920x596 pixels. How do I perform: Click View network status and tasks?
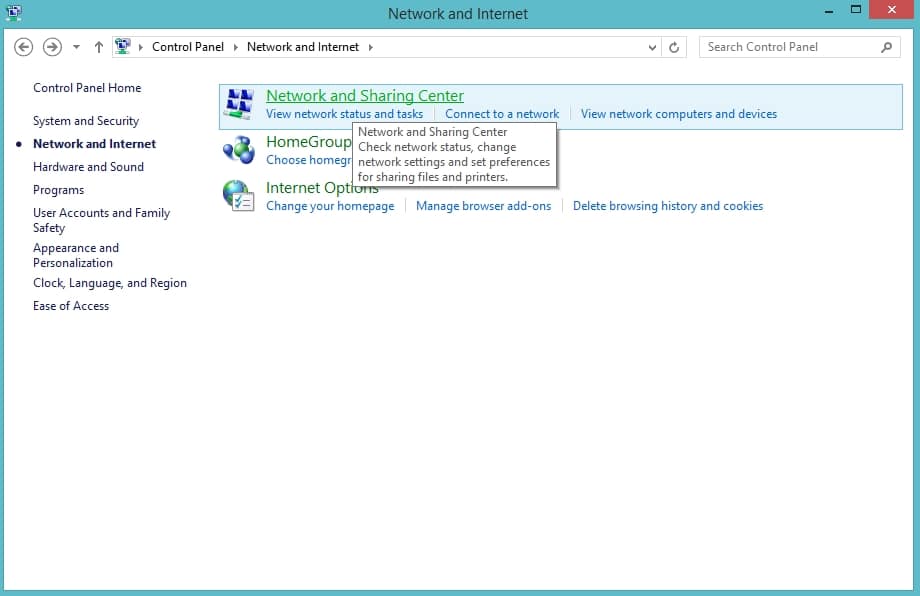click(x=344, y=114)
